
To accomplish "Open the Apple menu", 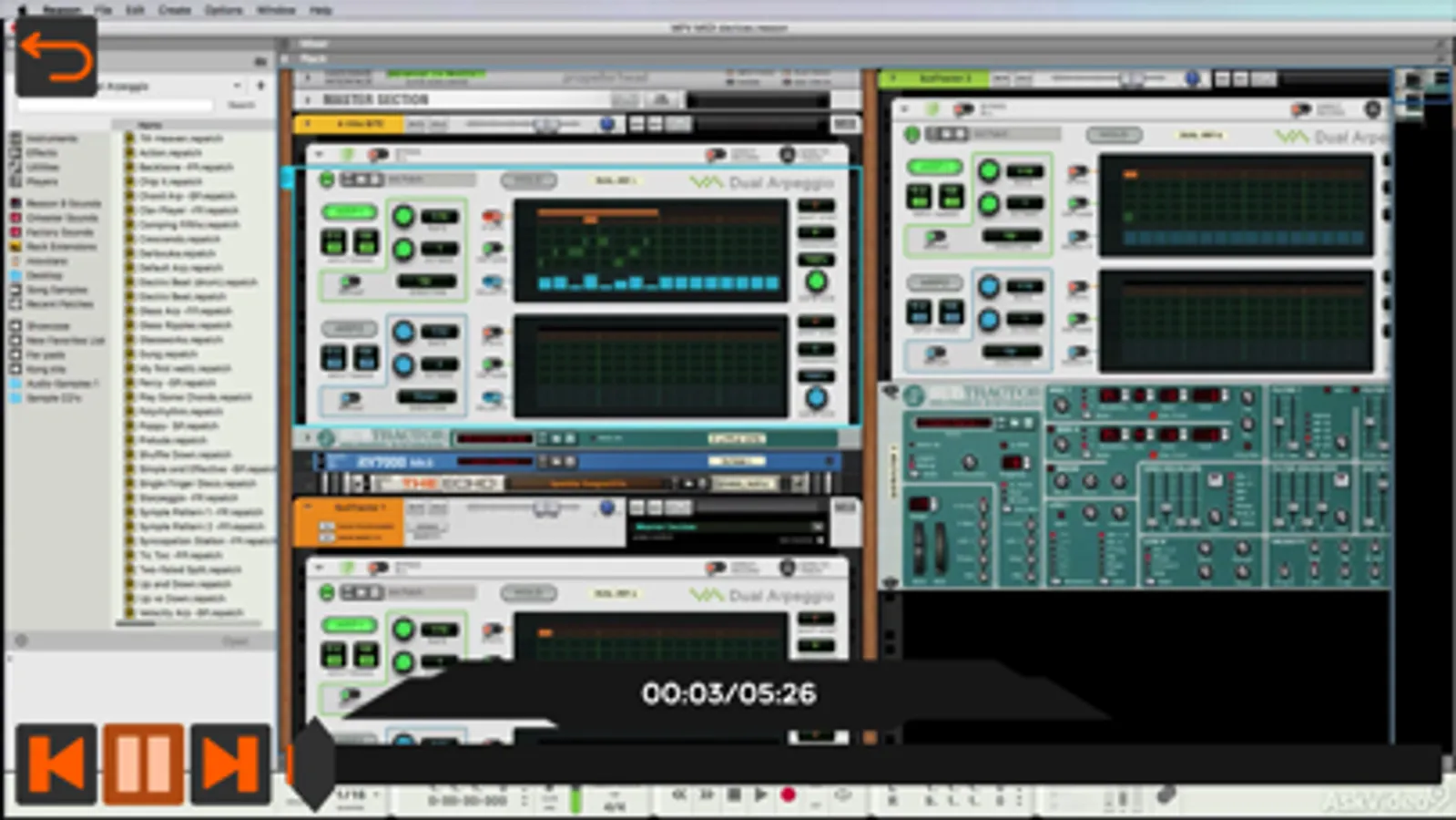I will tap(22, 9).
